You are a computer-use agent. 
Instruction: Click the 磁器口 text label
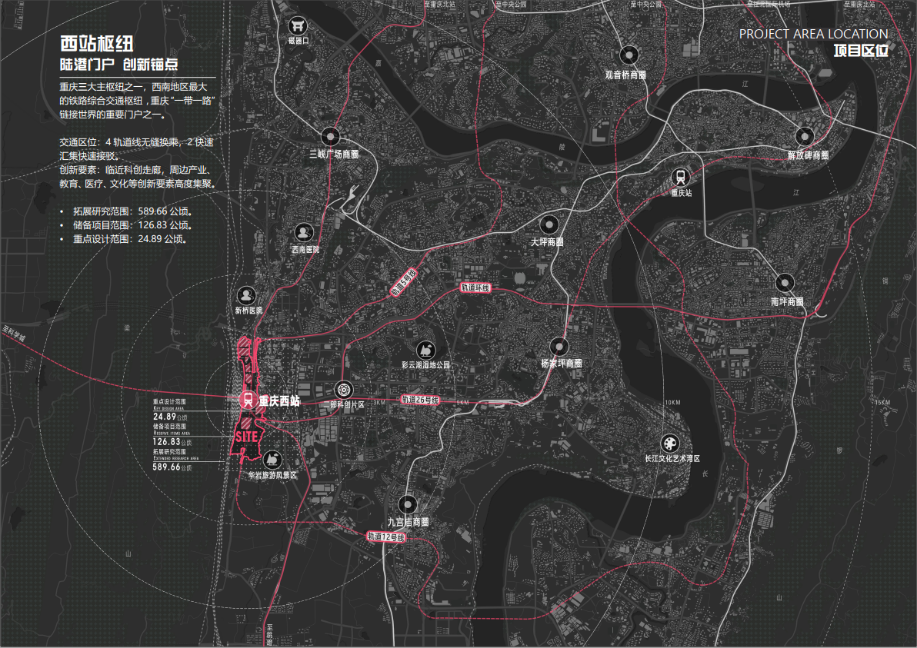(298, 41)
